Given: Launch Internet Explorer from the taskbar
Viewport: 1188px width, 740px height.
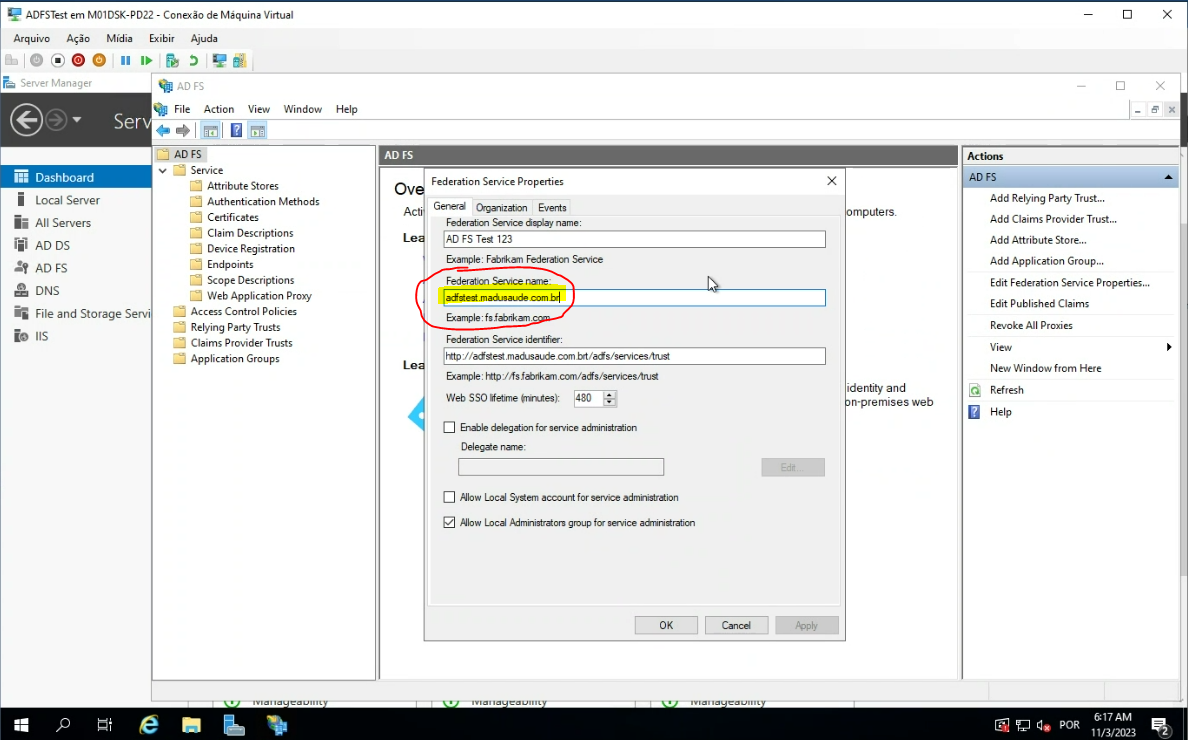Looking at the screenshot, I should 148,725.
